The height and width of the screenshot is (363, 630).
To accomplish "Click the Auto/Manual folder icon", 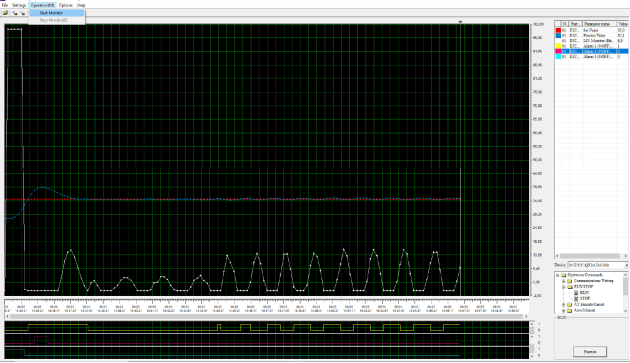I will [570, 311].
